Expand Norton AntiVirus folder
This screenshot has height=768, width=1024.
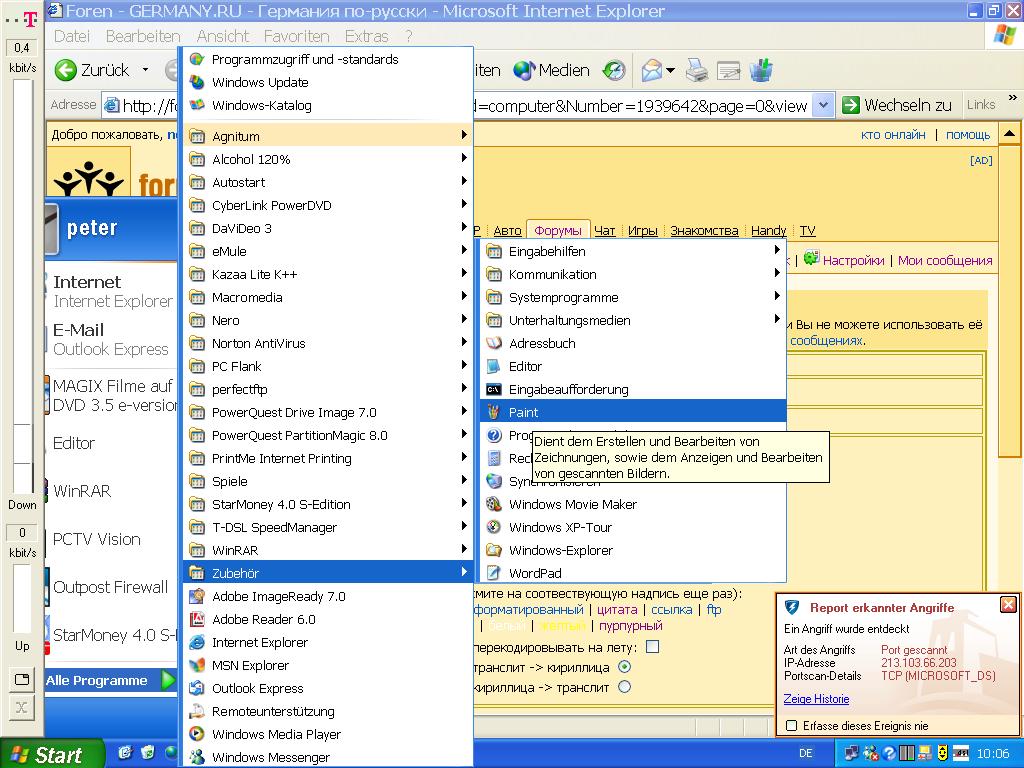click(x=328, y=343)
